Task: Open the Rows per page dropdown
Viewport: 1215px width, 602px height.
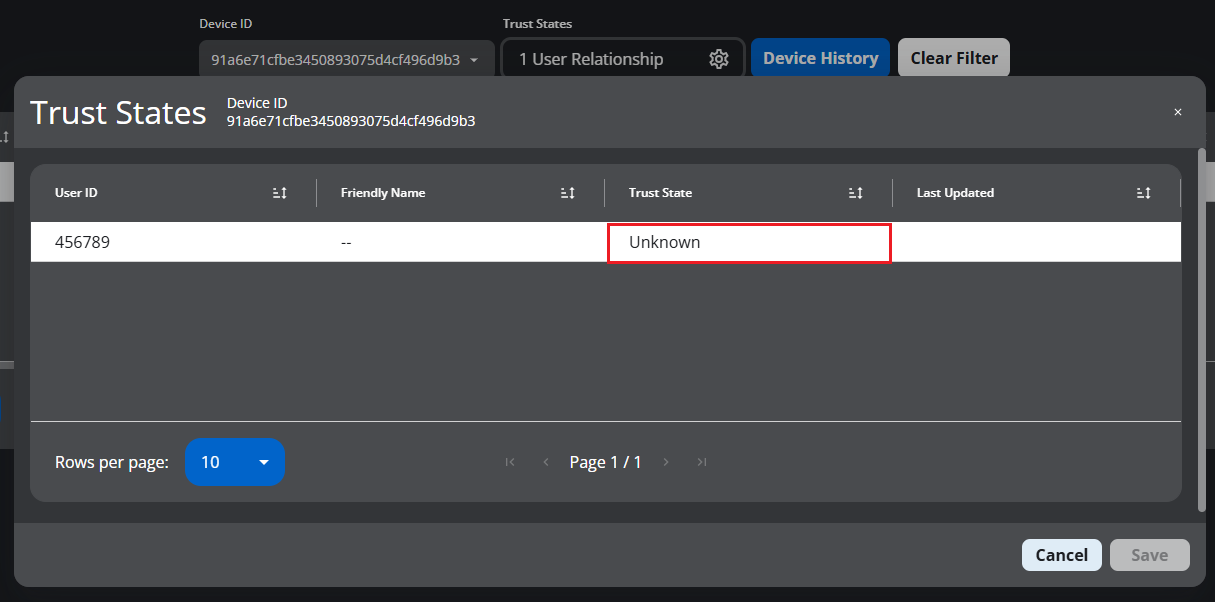Action: 235,462
